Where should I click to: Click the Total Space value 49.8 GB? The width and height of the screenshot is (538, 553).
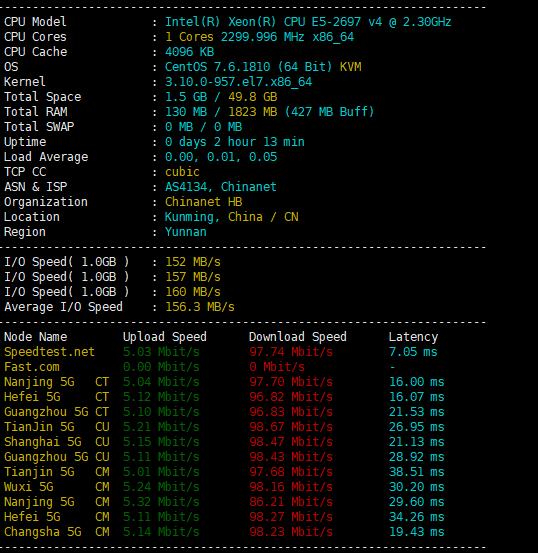(253, 97)
